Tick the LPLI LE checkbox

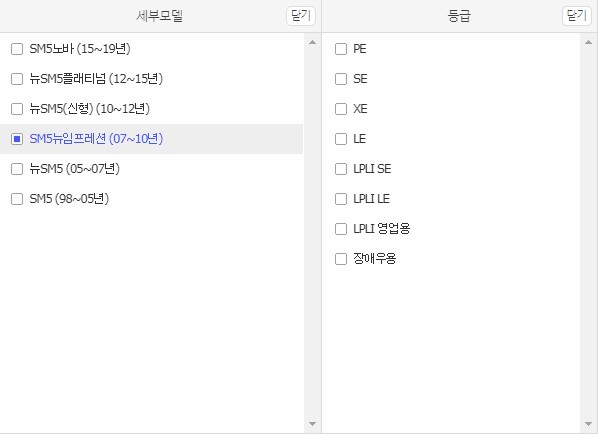341,199
